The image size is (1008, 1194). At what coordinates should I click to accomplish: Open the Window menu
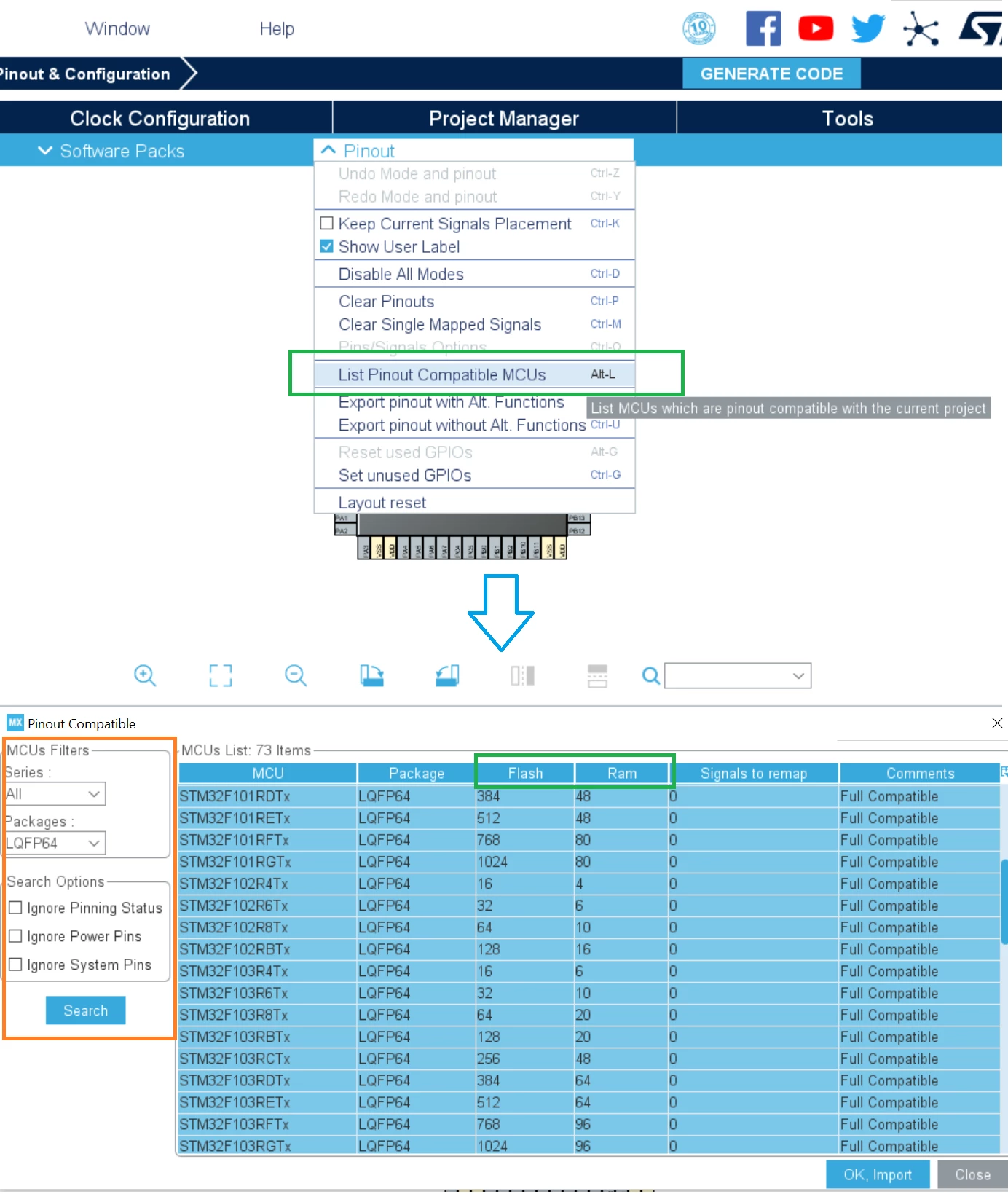pos(117,28)
